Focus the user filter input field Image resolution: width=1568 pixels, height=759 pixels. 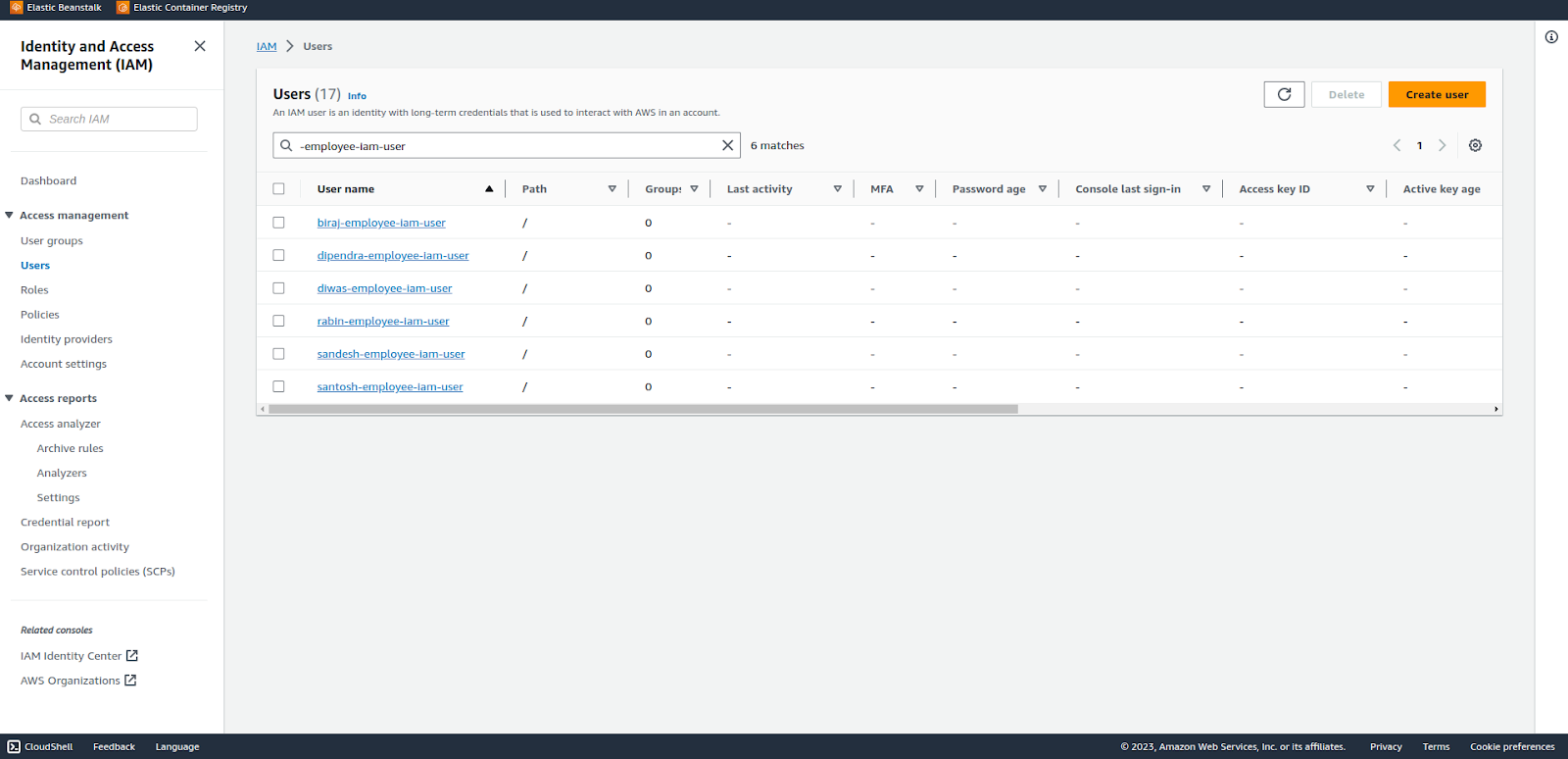(505, 145)
